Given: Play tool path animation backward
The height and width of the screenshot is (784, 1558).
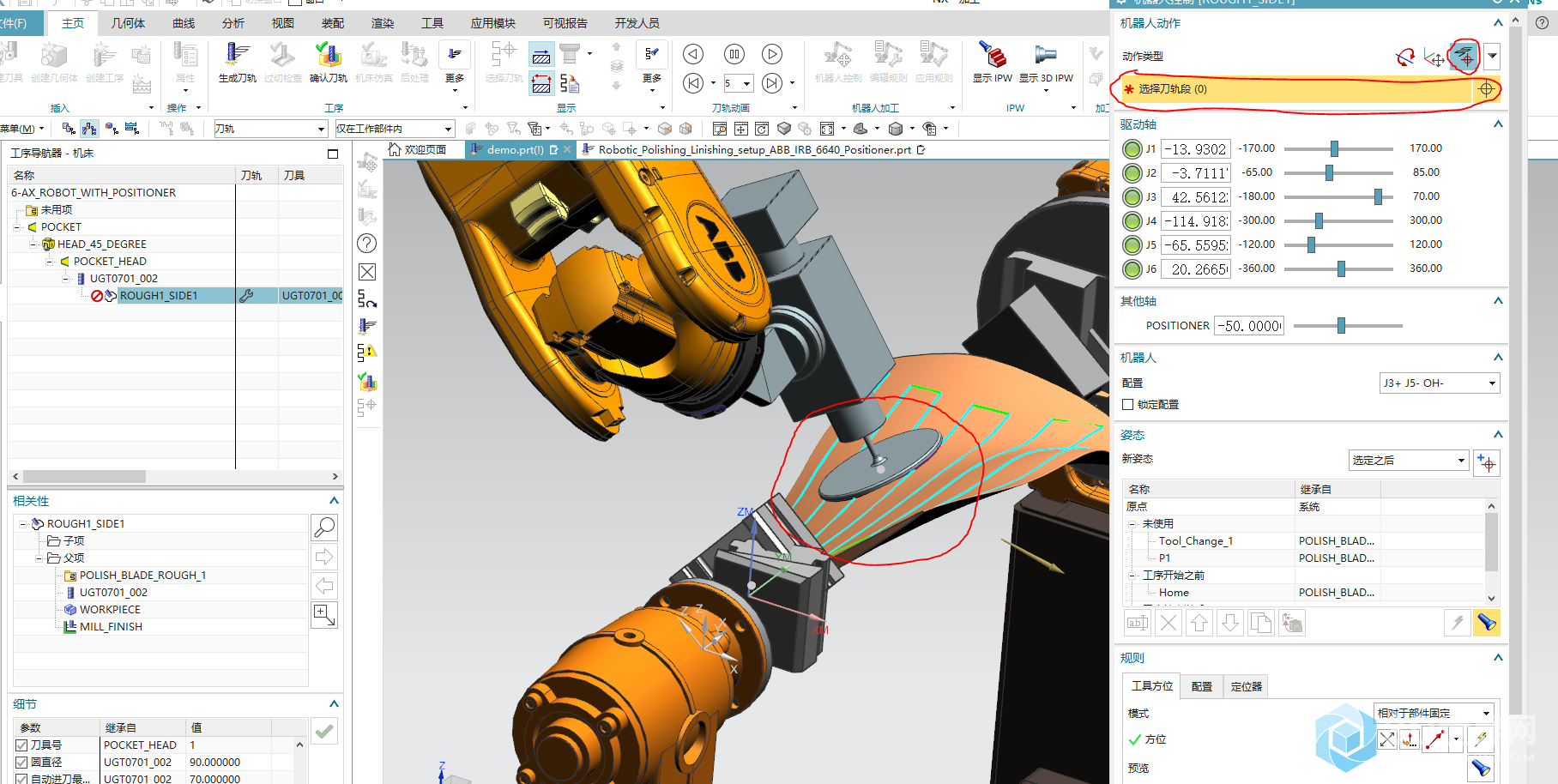Looking at the screenshot, I should point(693,54).
